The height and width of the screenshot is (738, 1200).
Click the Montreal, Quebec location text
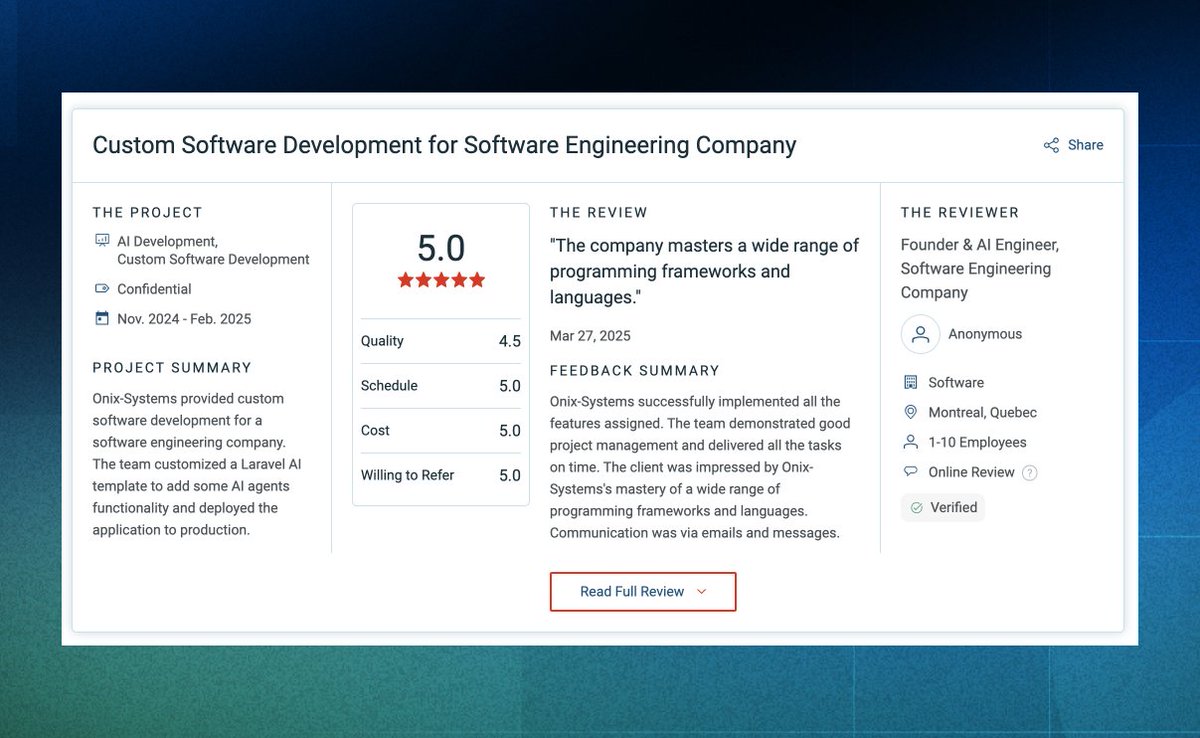point(982,412)
